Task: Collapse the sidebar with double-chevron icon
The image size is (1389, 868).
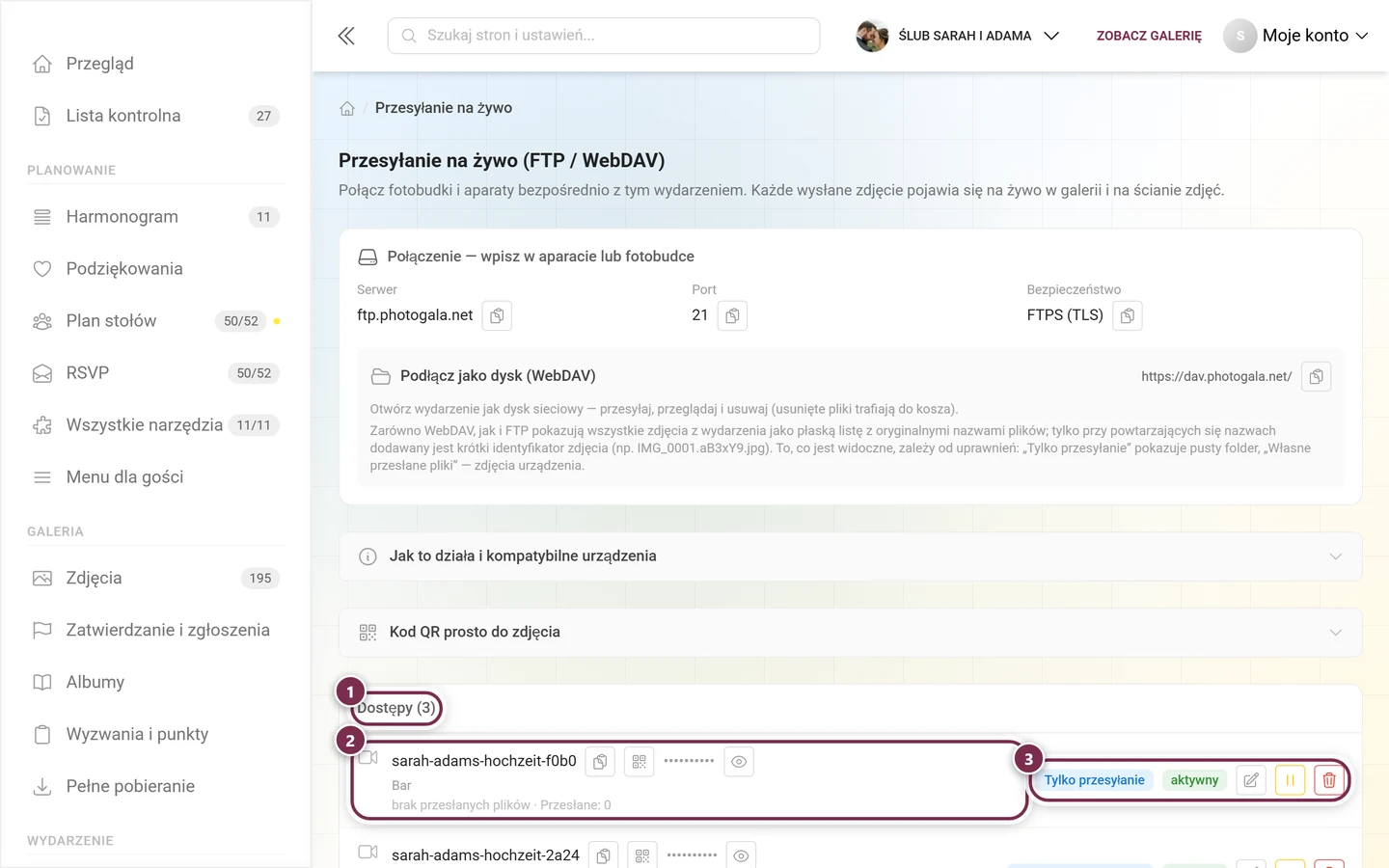Action: tap(346, 36)
